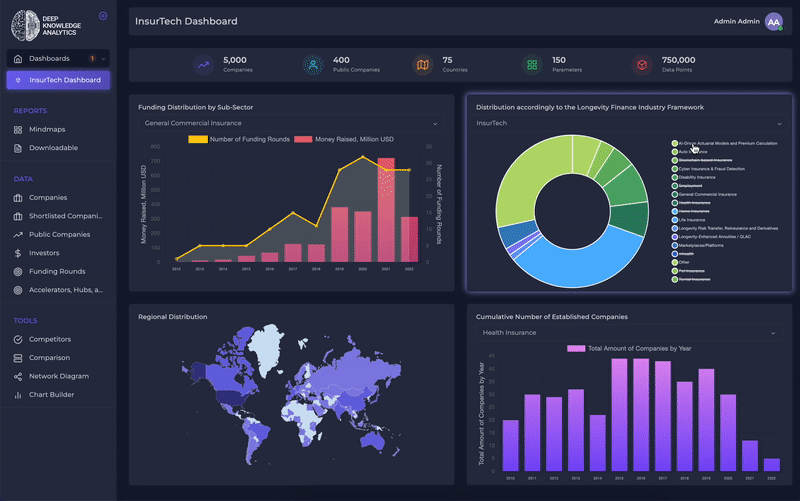Click the 750,000 Data Points value

678,60
